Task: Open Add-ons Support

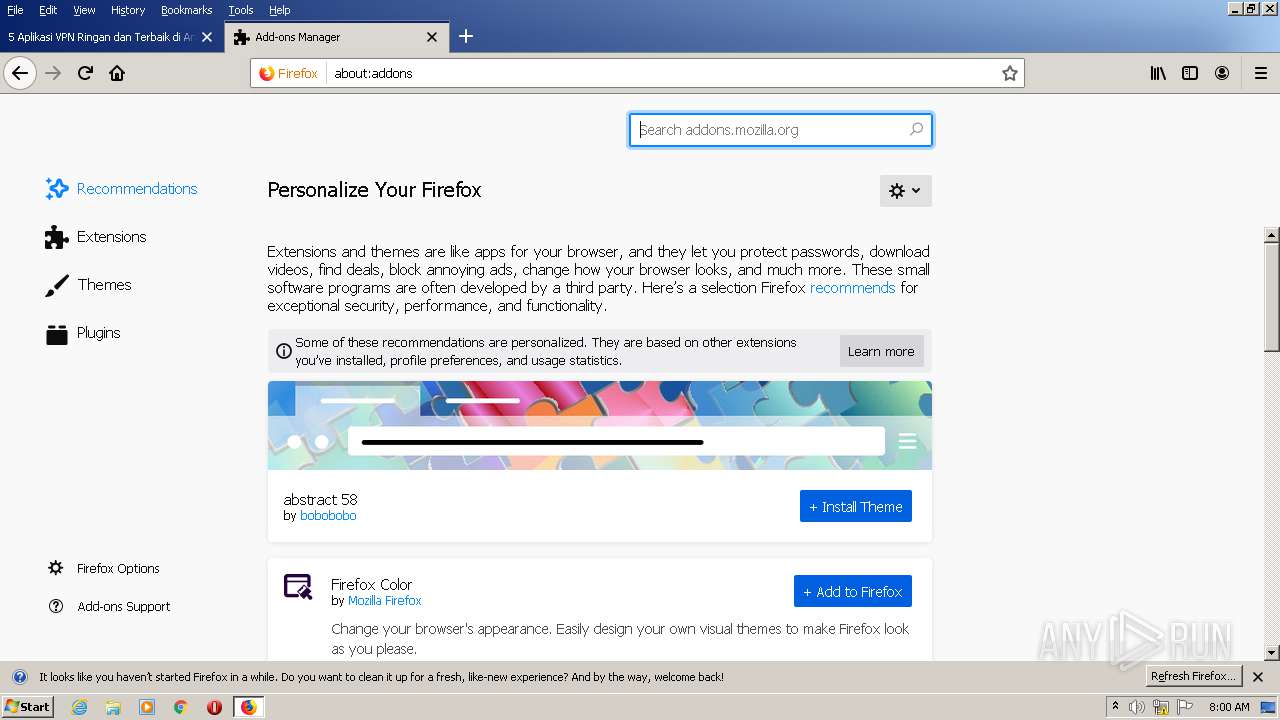Action: [109, 606]
